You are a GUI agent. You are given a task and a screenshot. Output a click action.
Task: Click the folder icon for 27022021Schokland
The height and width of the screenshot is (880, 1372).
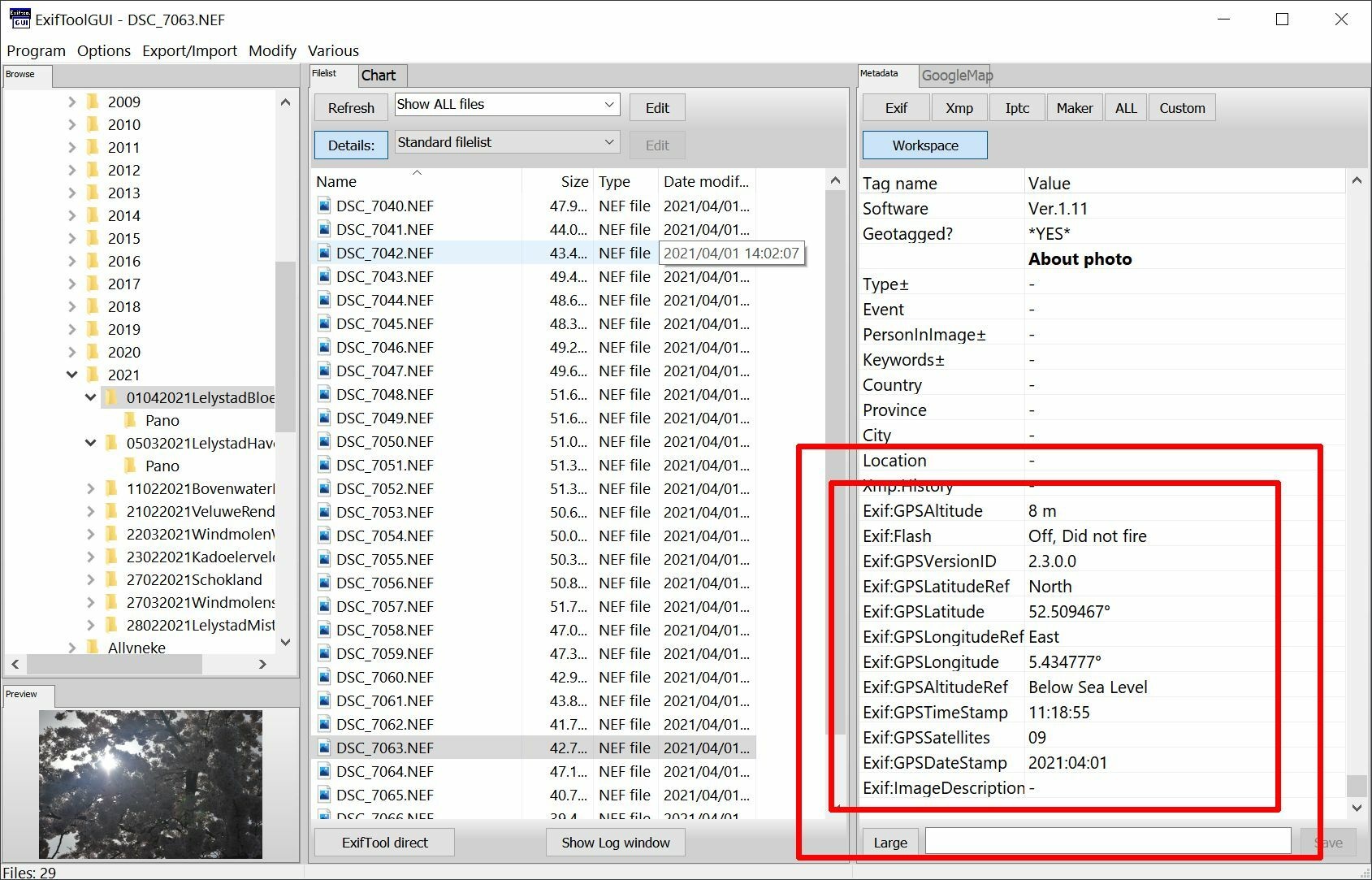[112, 579]
